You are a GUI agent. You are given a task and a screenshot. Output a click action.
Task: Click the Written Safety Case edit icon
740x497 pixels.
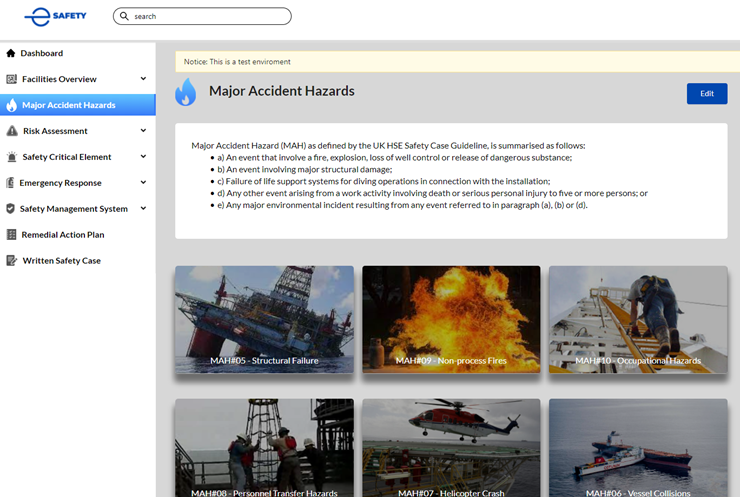pos(11,261)
